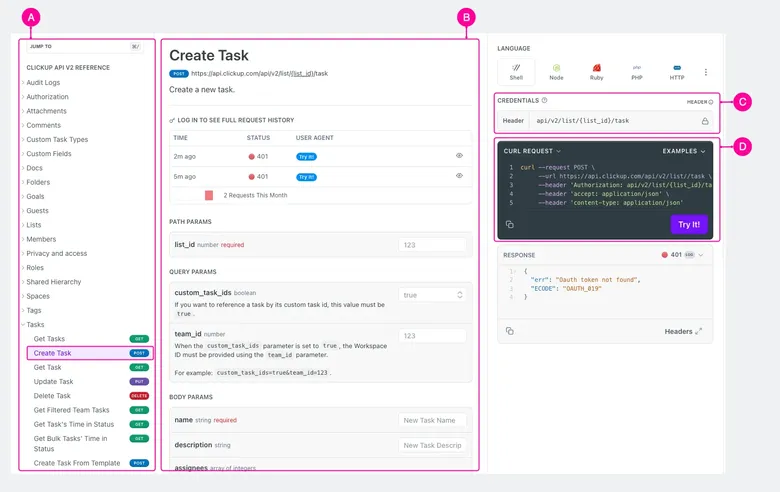Expand the Spaces section
The width and height of the screenshot is (780, 492).
(38, 296)
